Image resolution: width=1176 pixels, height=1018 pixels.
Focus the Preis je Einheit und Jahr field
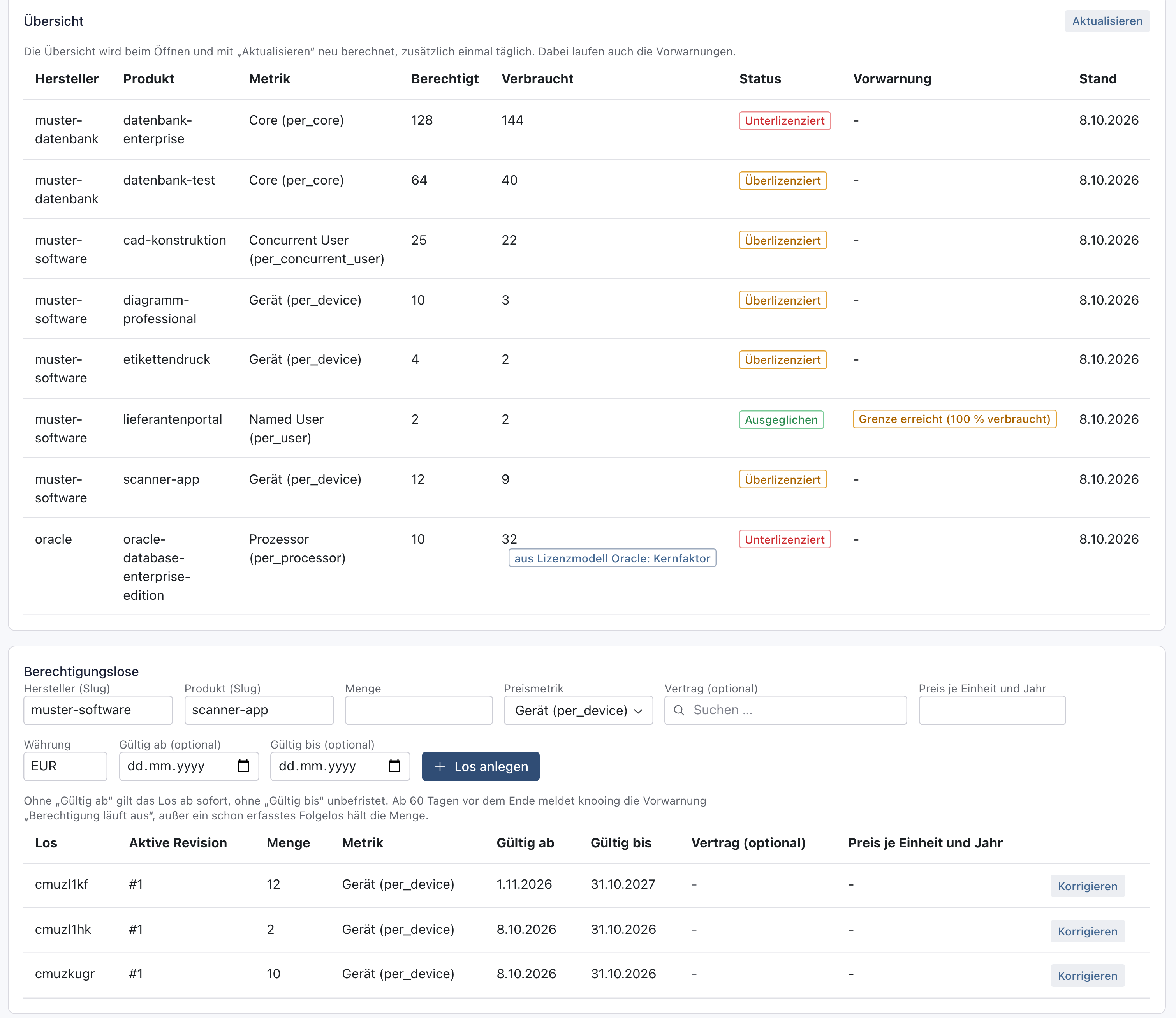(992, 710)
